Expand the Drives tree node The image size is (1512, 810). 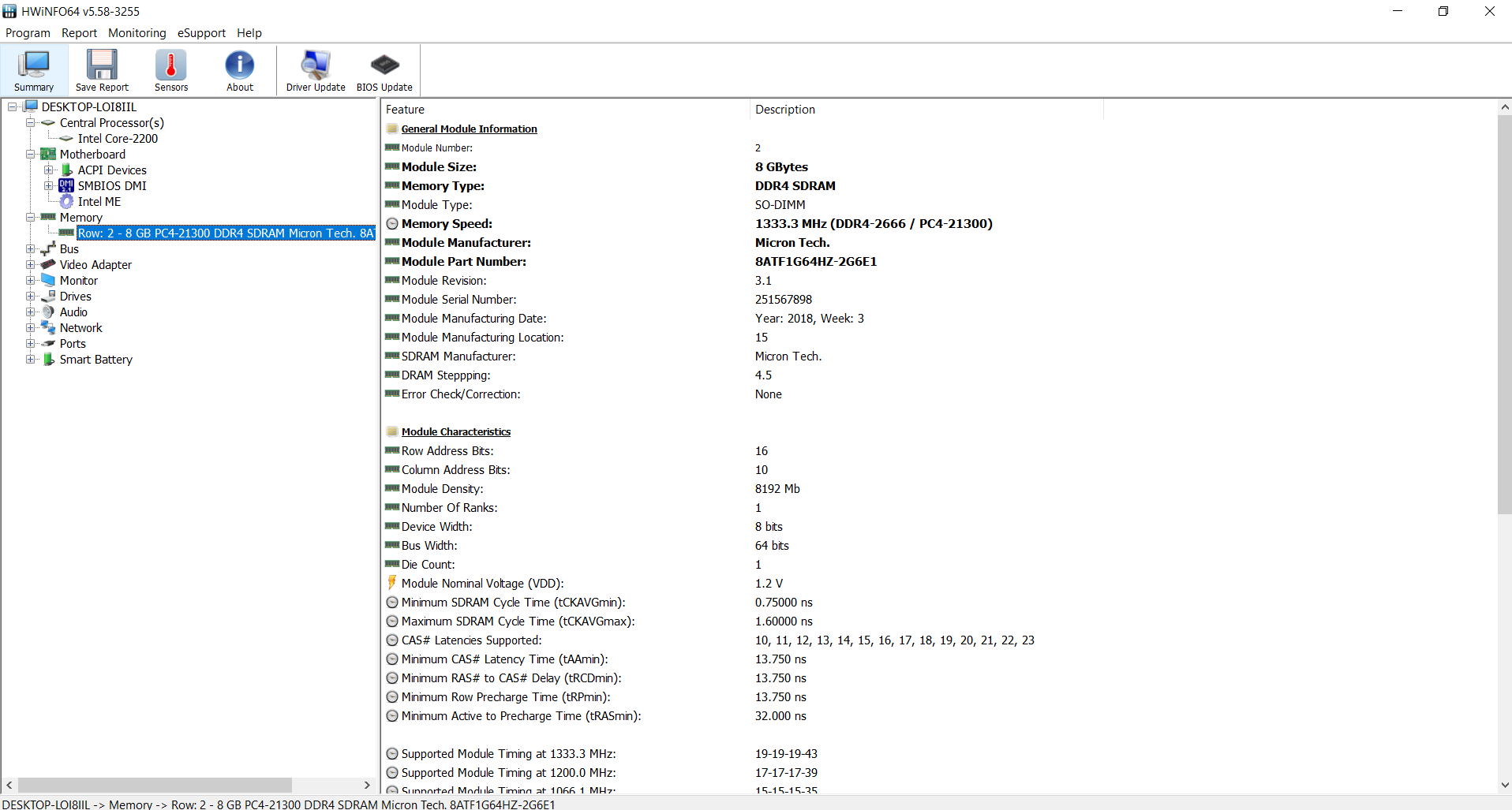[x=30, y=296]
